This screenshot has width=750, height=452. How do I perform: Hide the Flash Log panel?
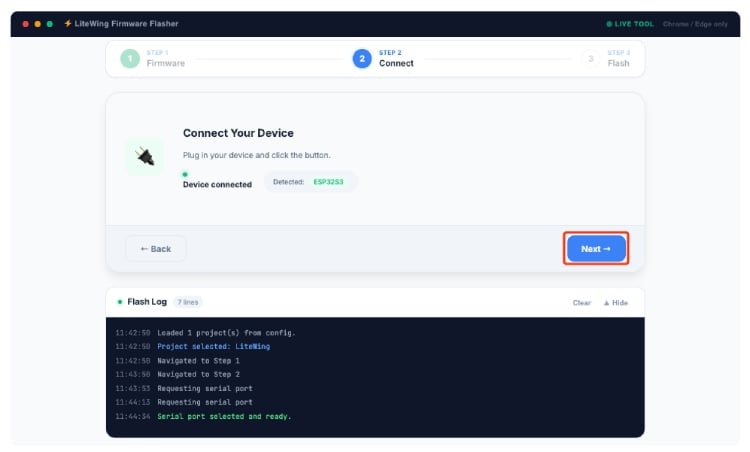pos(615,302)
